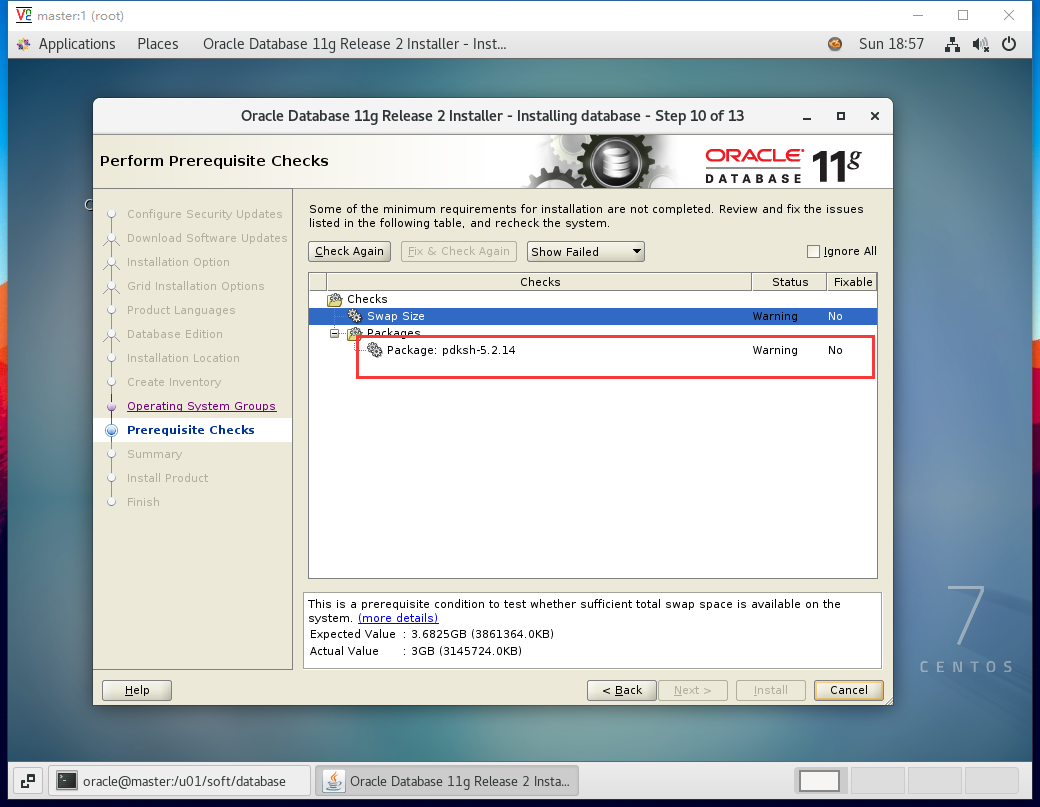1040x807 pixels.
Task: Open Operating System Groups step link
Action: point(201,406)
